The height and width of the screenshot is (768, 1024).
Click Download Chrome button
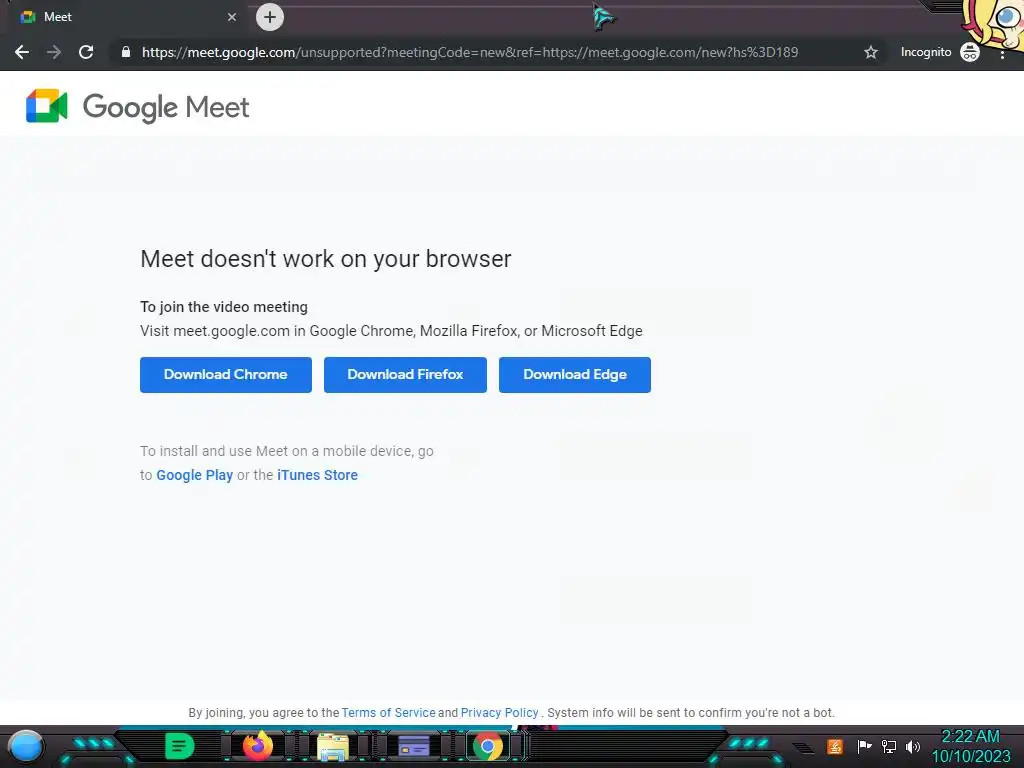pyautogui.click(x=226, y=375)
